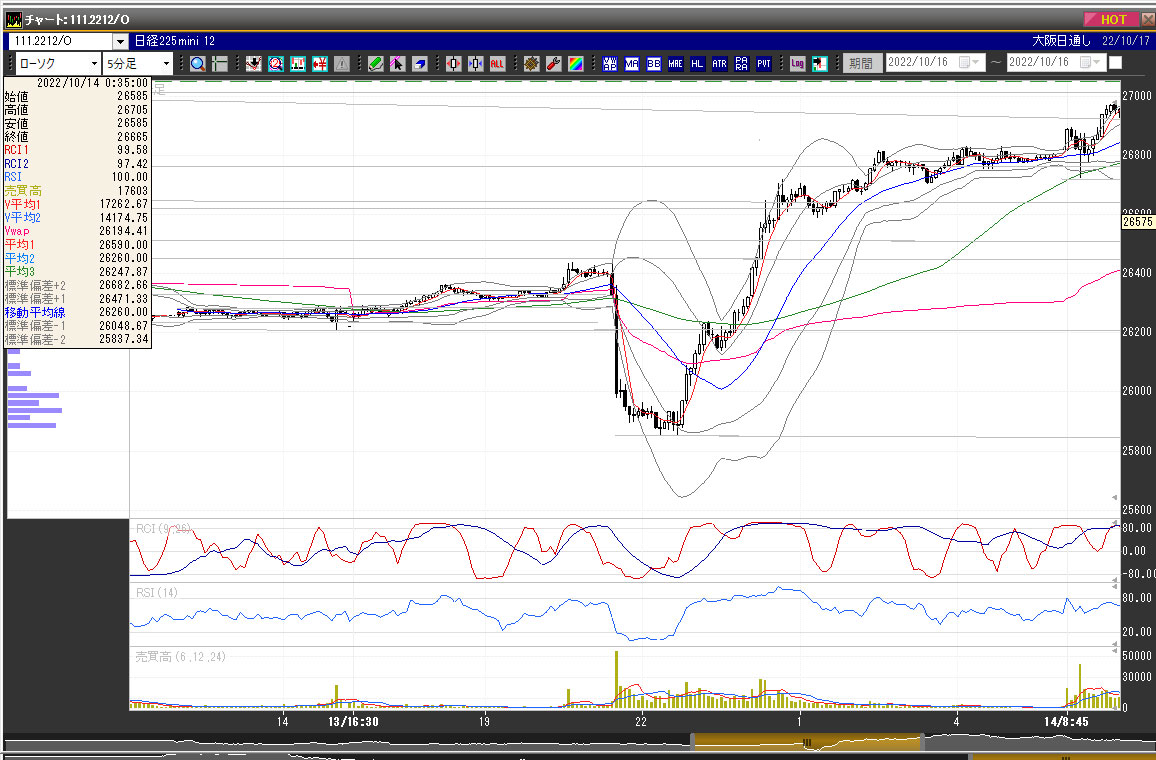Click the 大阪日通し session label
Viewport: 1156px width, 760px height.
1062,41
